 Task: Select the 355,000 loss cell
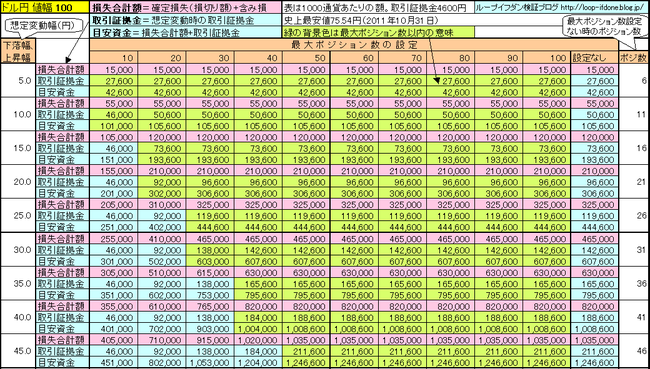[114, 306]
